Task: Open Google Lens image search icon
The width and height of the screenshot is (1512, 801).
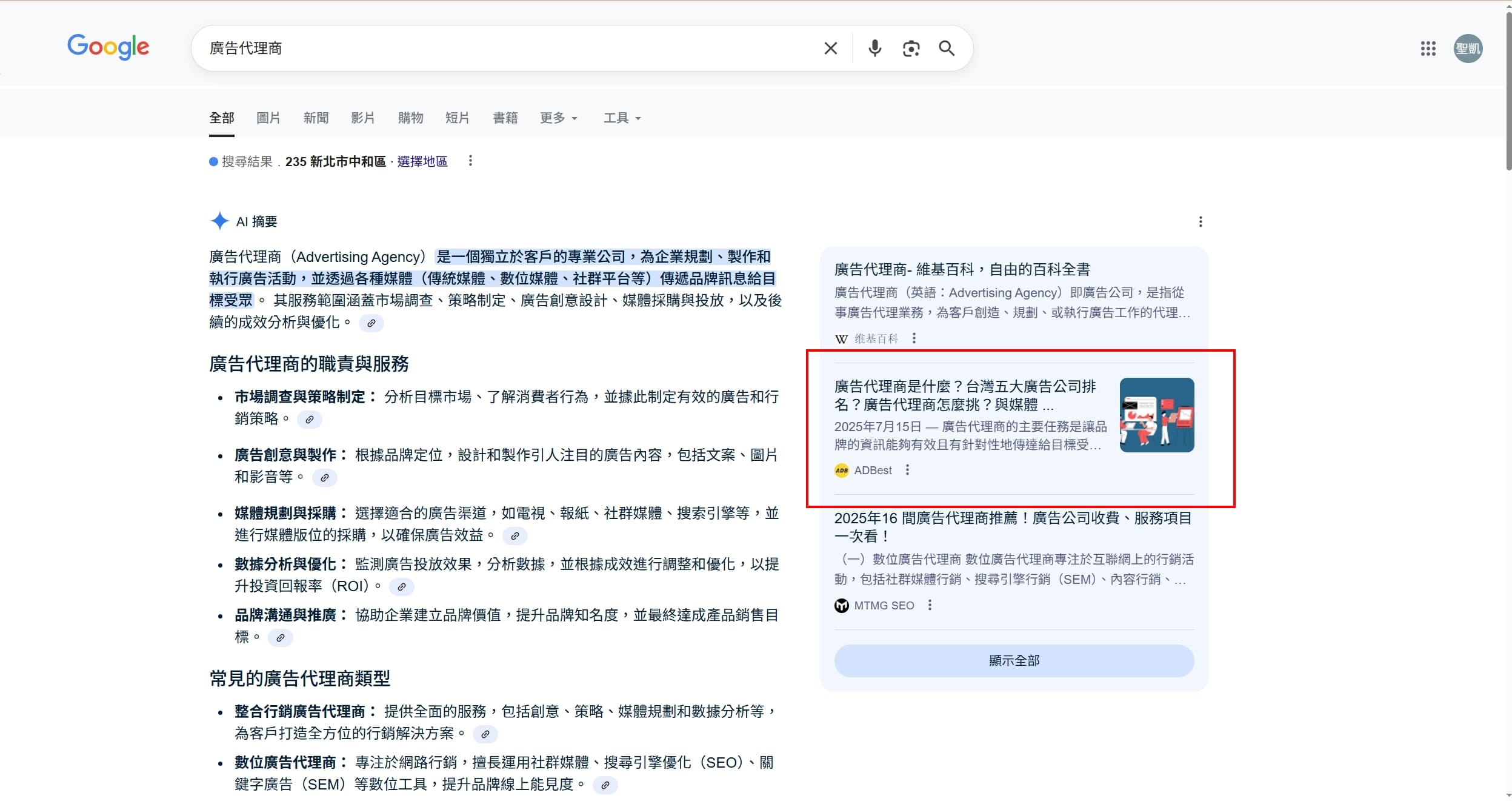Action: [x=911, y=49]
